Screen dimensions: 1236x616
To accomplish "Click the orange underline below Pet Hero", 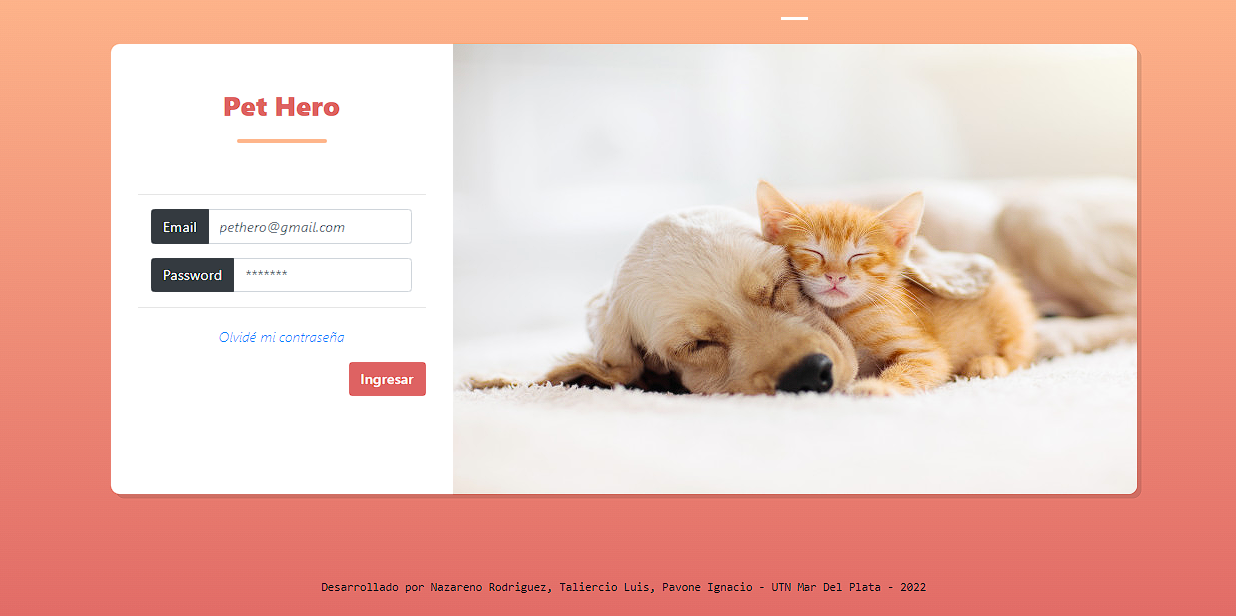I will click(282, 141).
